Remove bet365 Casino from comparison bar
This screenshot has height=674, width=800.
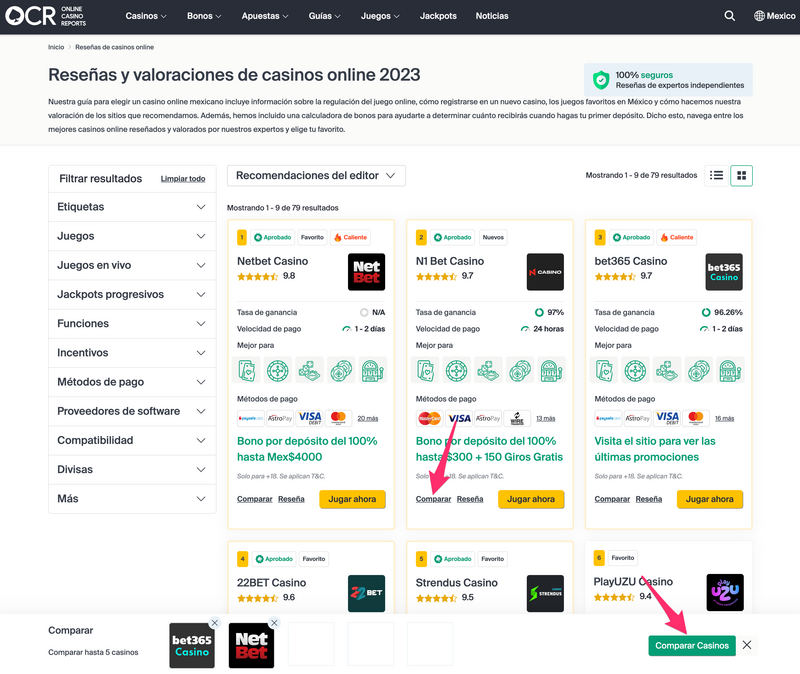(x=215, y=623)
